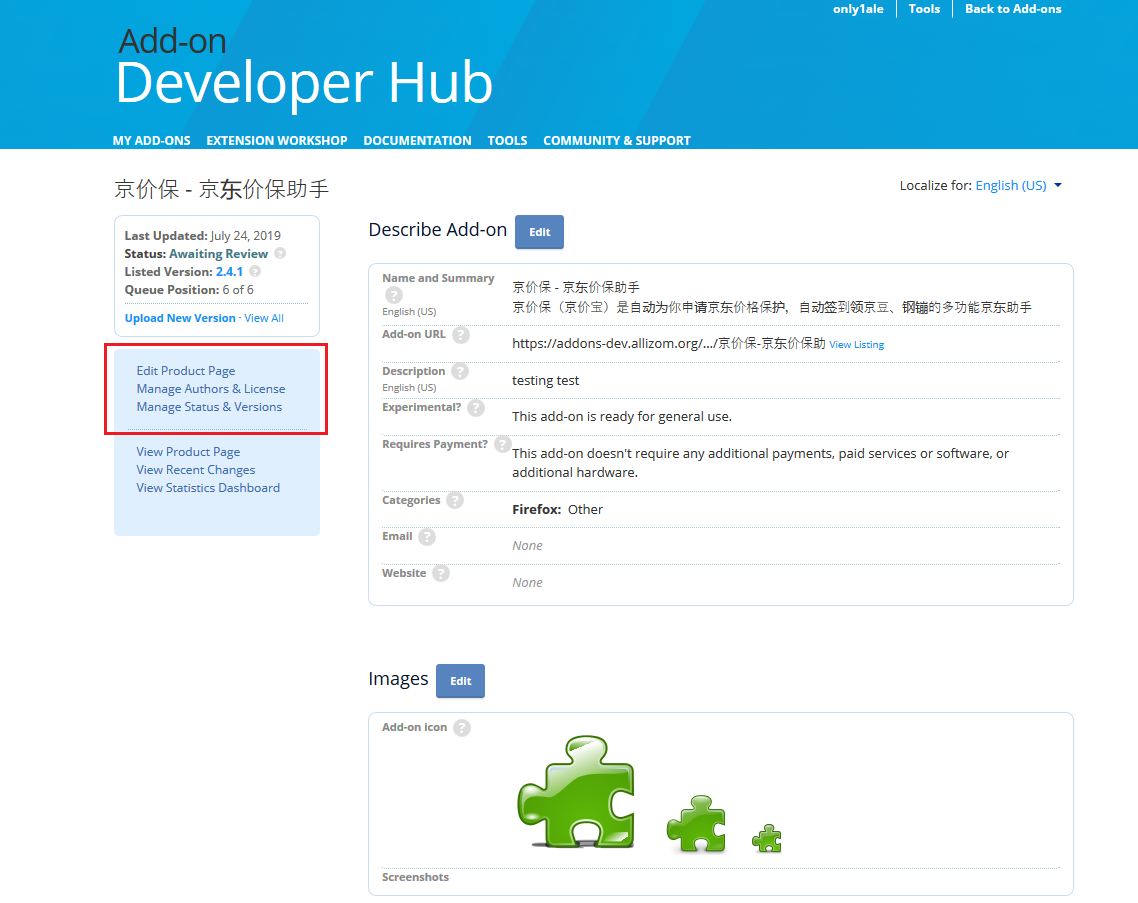Image resolution: width=1138 pixels, height=903 pixels.
Task: Click help icon beside Requires Payment? label
Action: (502, 444)
